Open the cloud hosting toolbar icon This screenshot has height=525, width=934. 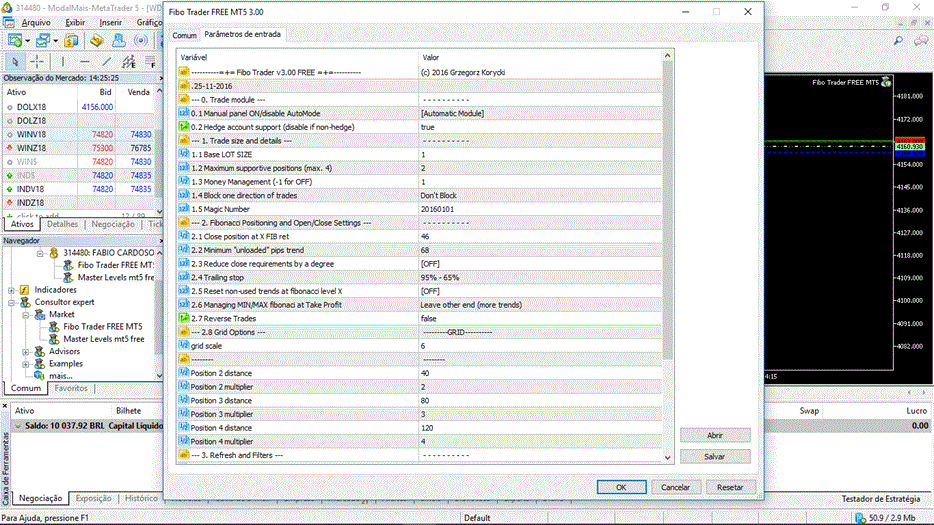coord(119,41)
